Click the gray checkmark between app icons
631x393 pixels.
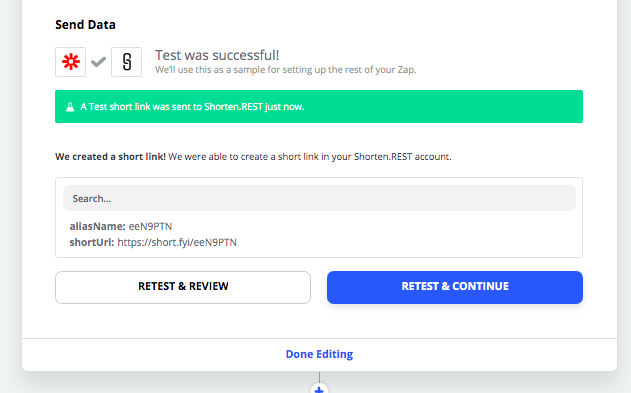click(x=98, y=62)
